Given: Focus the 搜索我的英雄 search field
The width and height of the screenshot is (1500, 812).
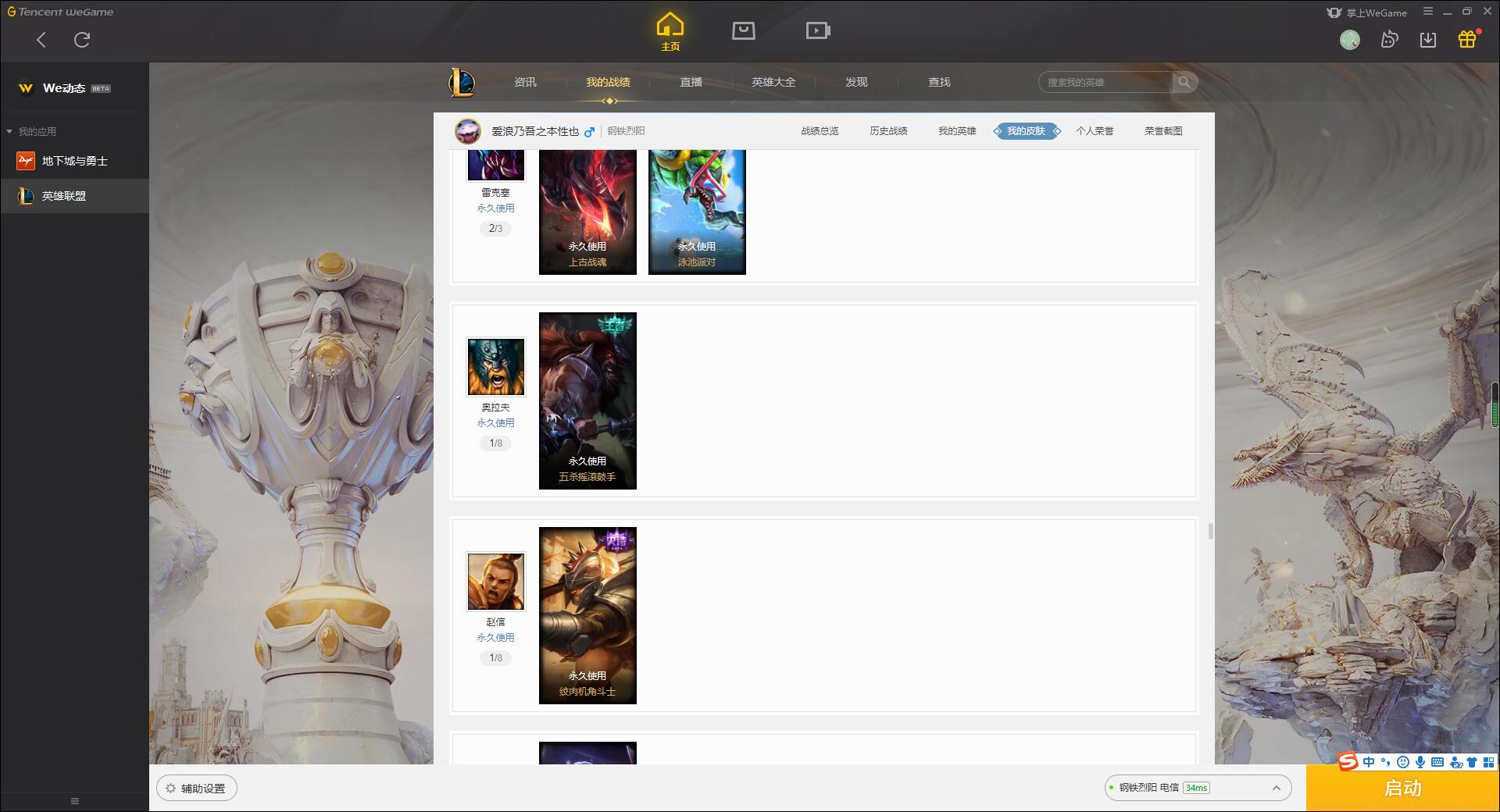Looking at the screenshot, I should (1105, 82).
